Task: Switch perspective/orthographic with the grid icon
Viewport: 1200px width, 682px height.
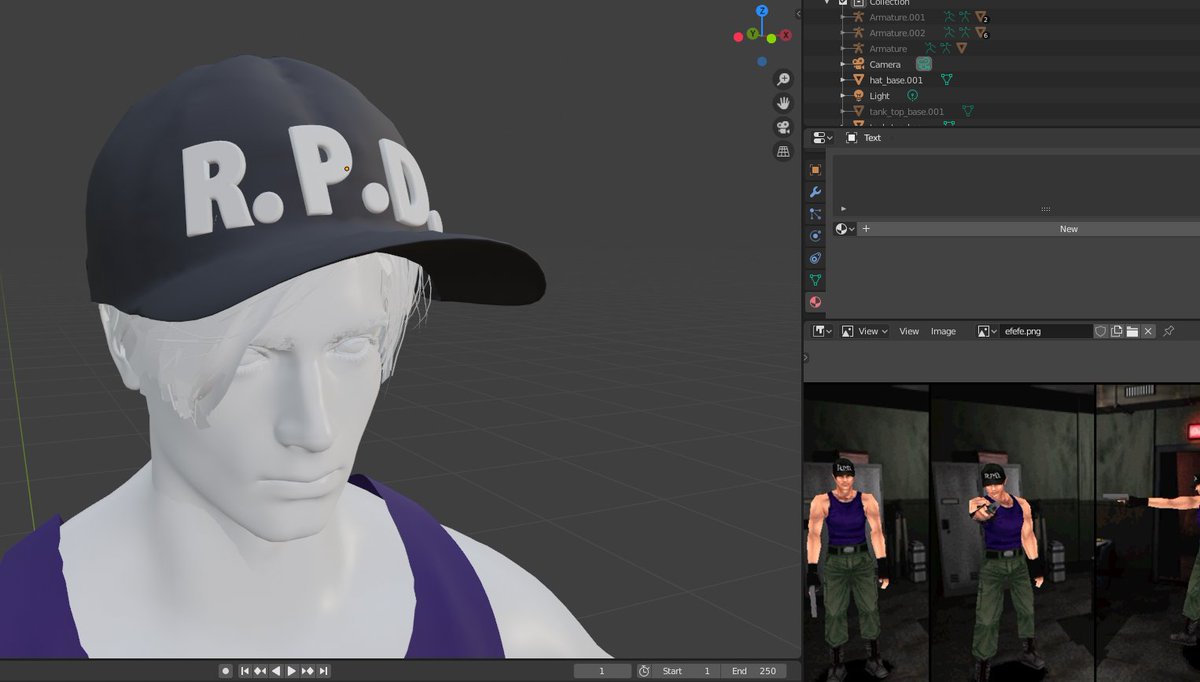Action: point(783,151)
